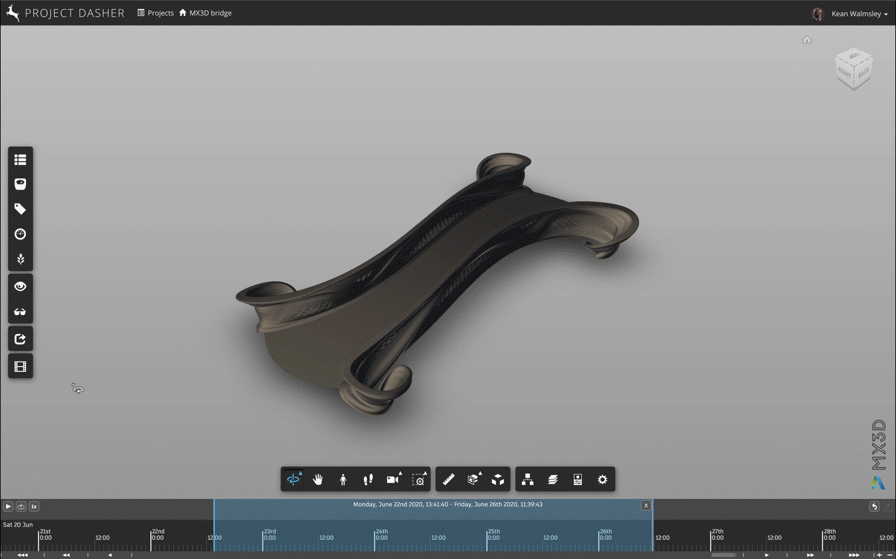Close the selected timeline range
This screenshot has height=559, width=896.
pyautogui.click(x=646, y=506)
